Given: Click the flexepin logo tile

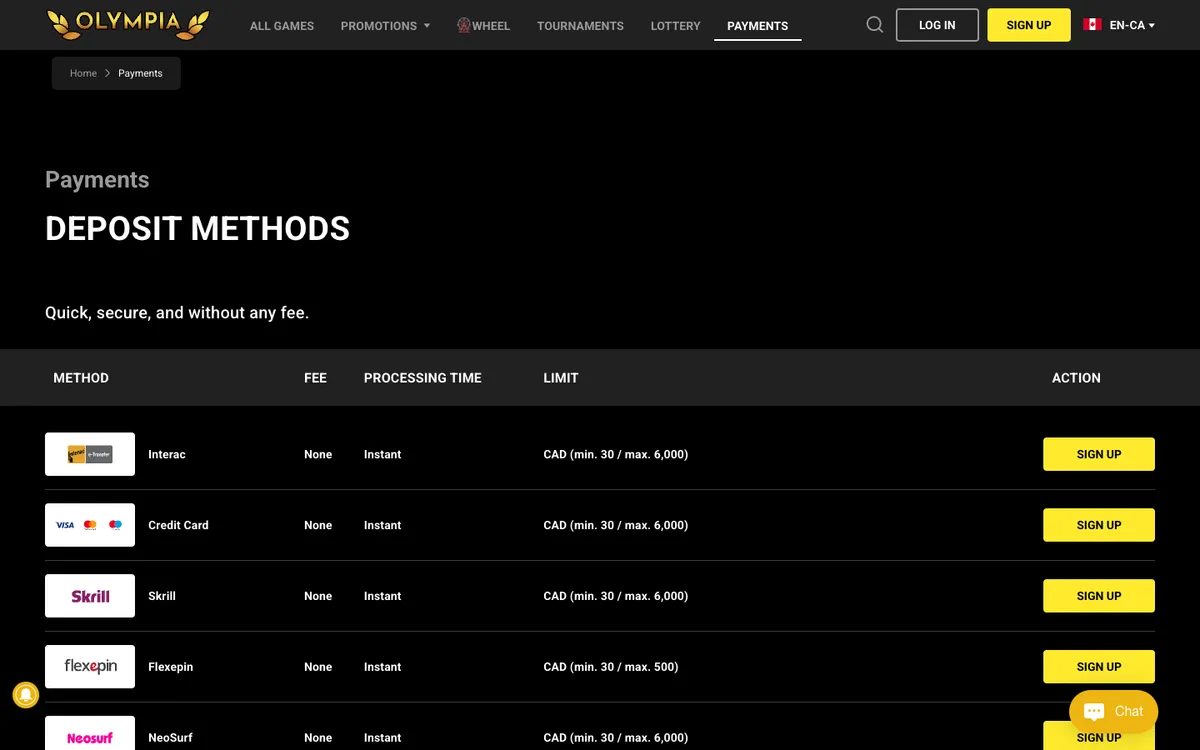Looking at the screenshot, I should coord(90,667).
